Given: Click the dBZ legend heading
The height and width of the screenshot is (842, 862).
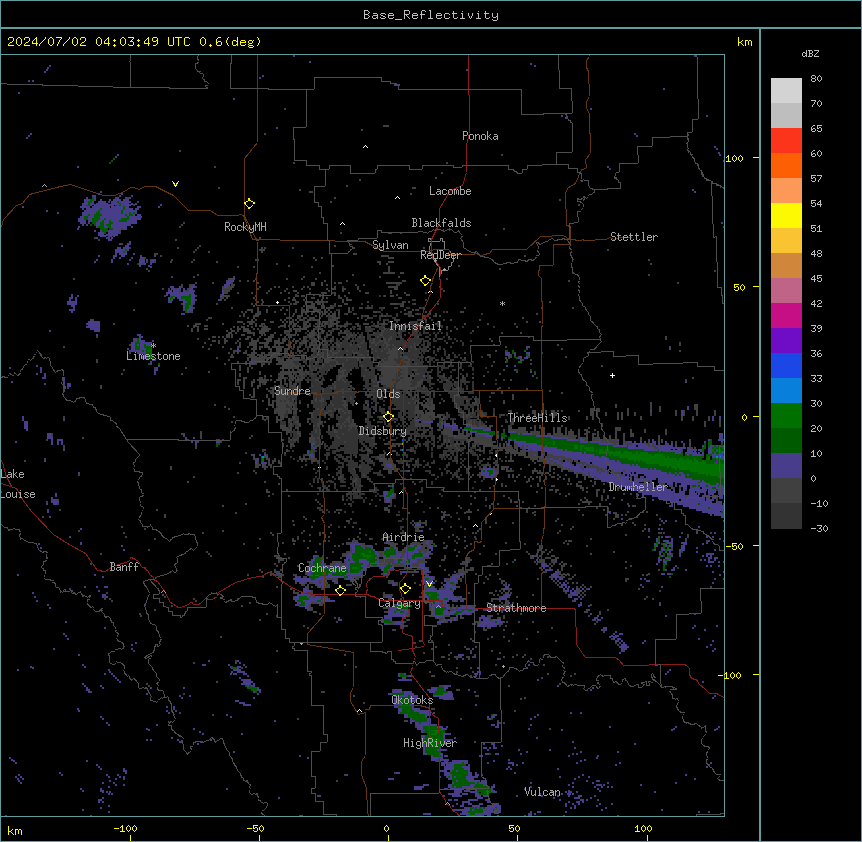Looking at the screenshot, I should 810,53.
